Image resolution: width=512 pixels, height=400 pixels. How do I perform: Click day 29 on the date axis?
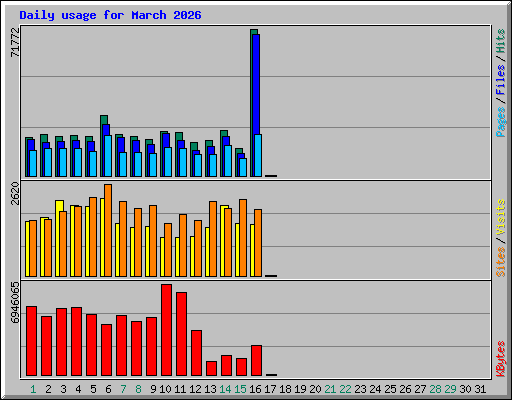pyautogui.click(x=450, y=389)
